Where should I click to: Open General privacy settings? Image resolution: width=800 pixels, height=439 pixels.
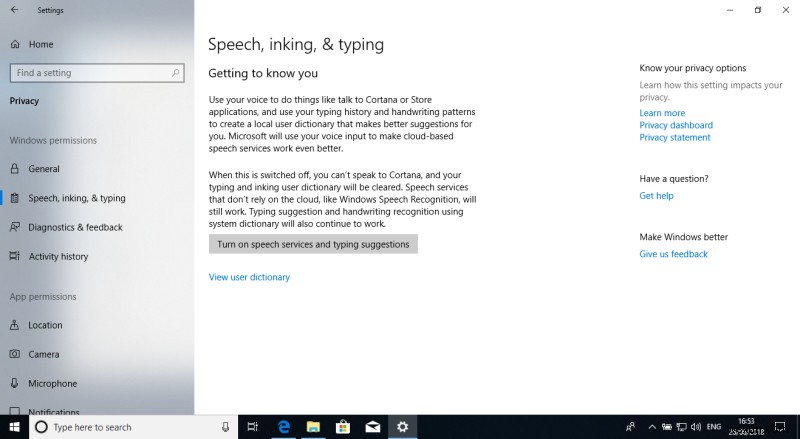(44, 169)
